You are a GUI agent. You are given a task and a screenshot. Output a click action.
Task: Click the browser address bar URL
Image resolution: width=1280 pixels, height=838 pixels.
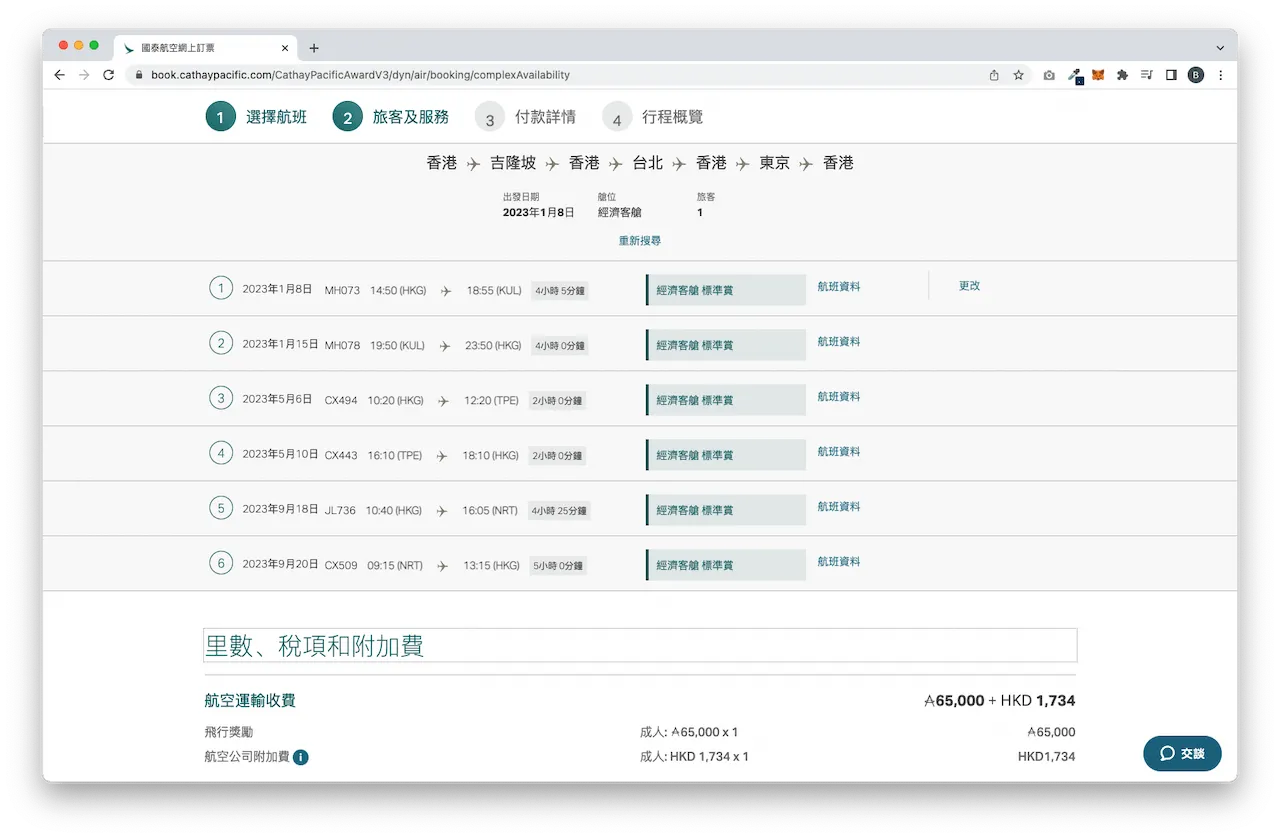[360, 75]
